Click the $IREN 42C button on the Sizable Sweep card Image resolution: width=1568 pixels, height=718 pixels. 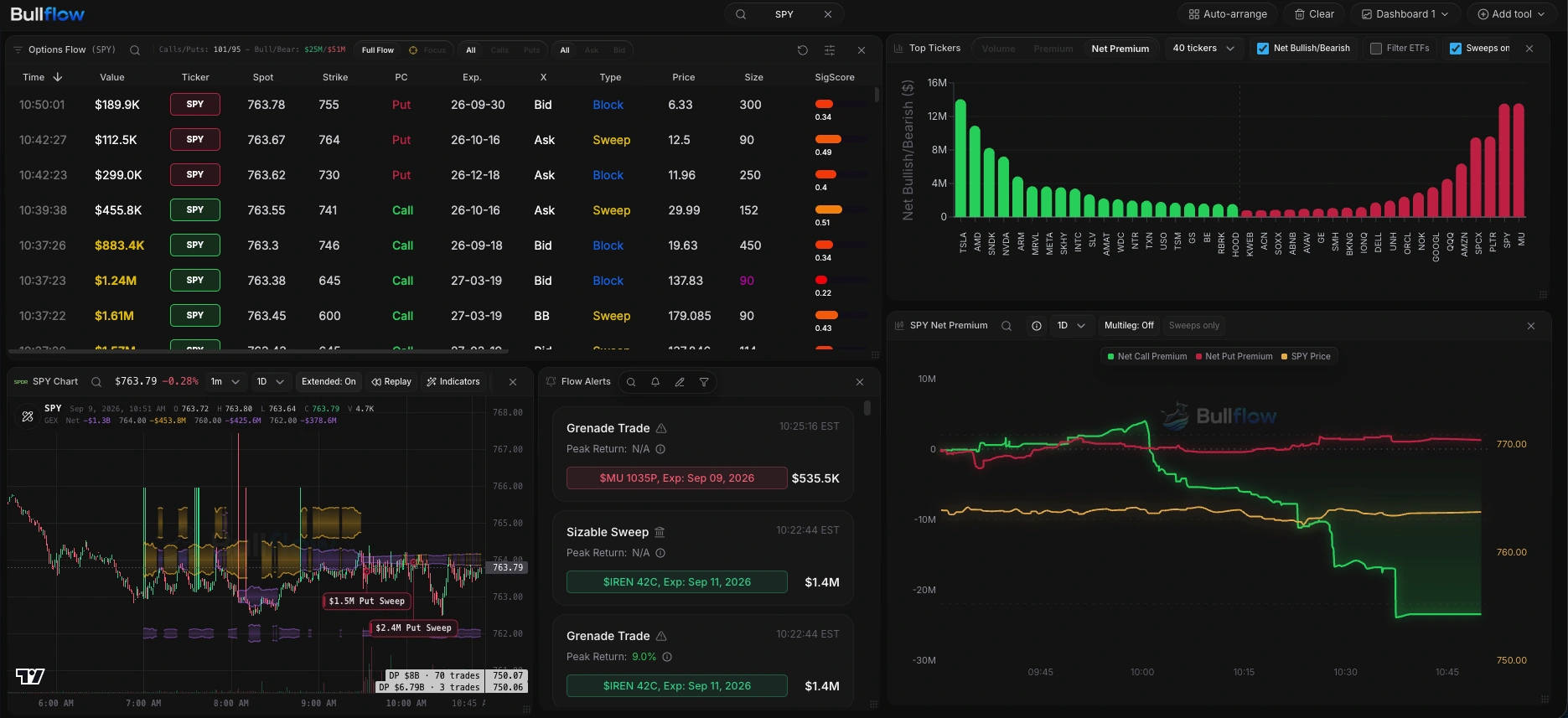pos(677,582)
